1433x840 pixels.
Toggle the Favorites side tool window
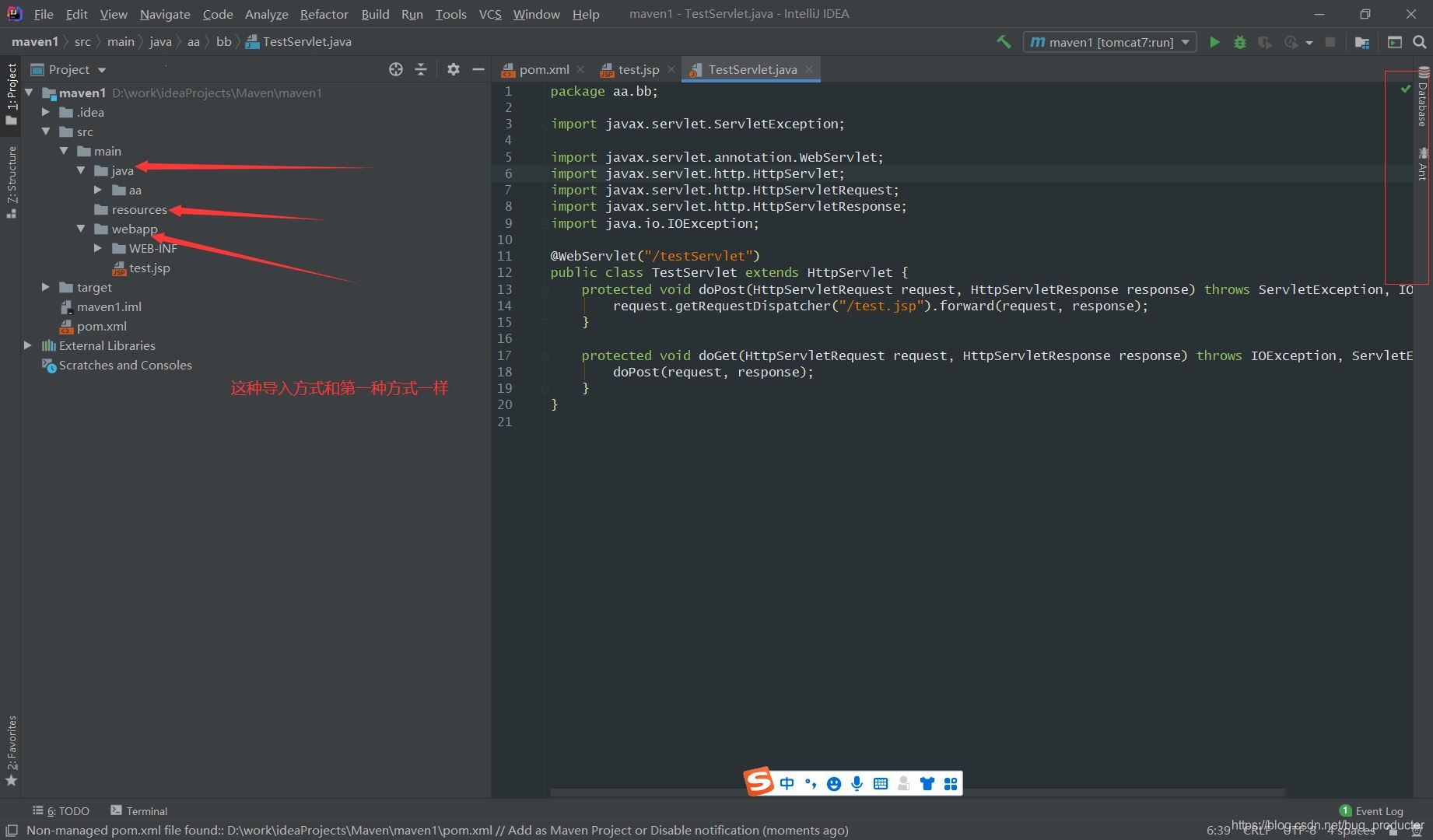pos(11,750)
